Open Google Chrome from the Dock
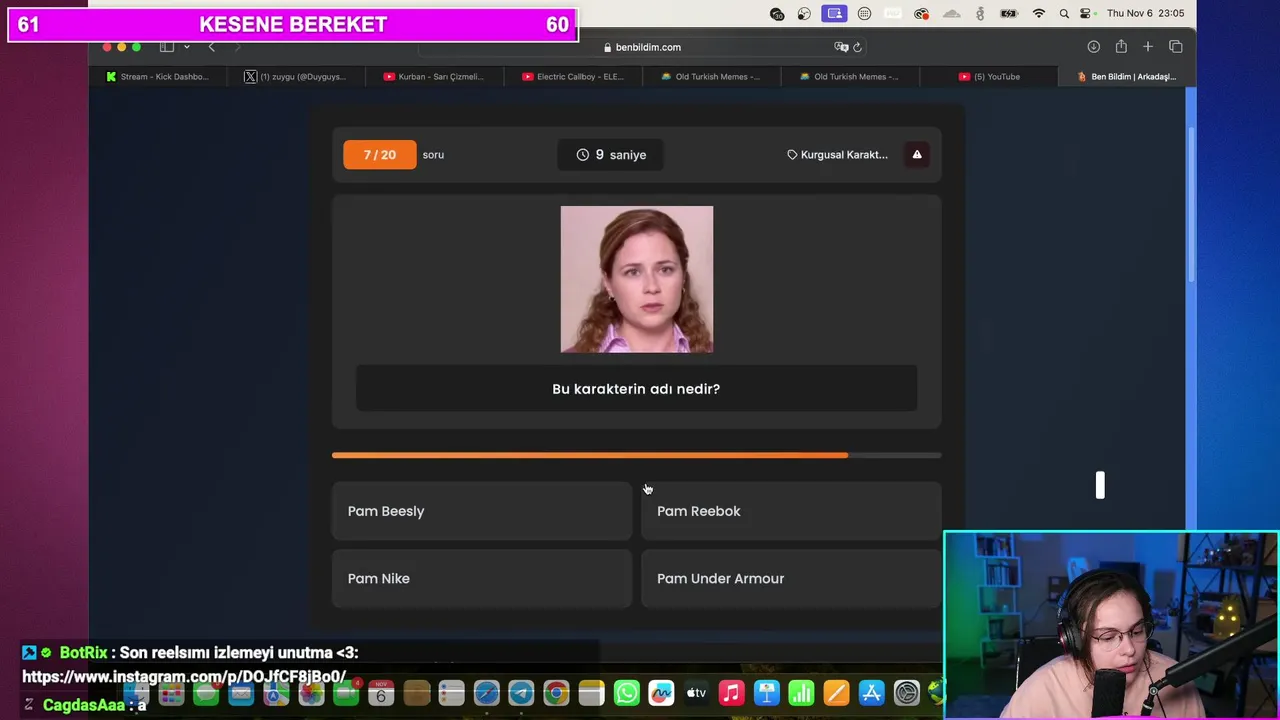The height and width of the screenshot is (720, 1280). tap(556, 693)
